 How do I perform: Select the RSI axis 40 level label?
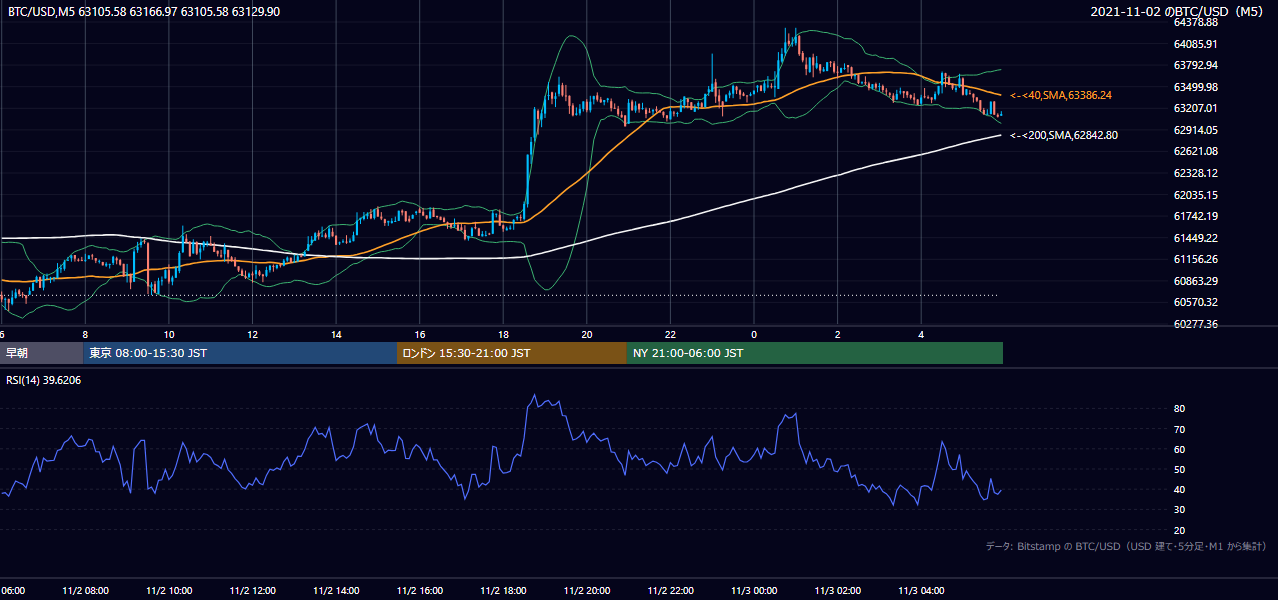point(1179,489)
